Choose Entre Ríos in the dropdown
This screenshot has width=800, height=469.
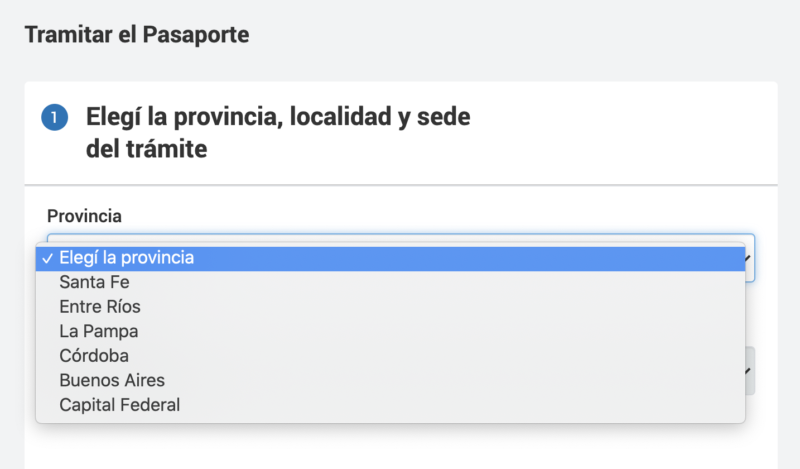(x=390, y=307)
